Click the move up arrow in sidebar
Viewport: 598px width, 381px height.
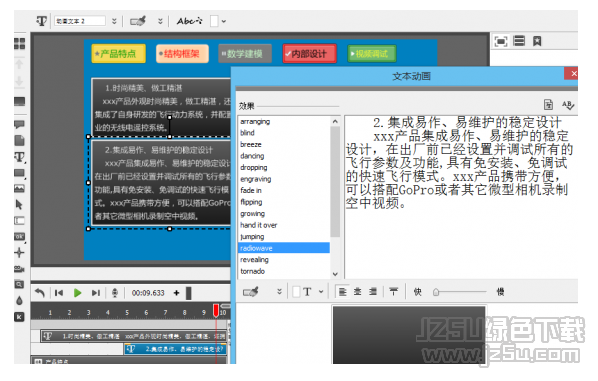click(19, 64)
